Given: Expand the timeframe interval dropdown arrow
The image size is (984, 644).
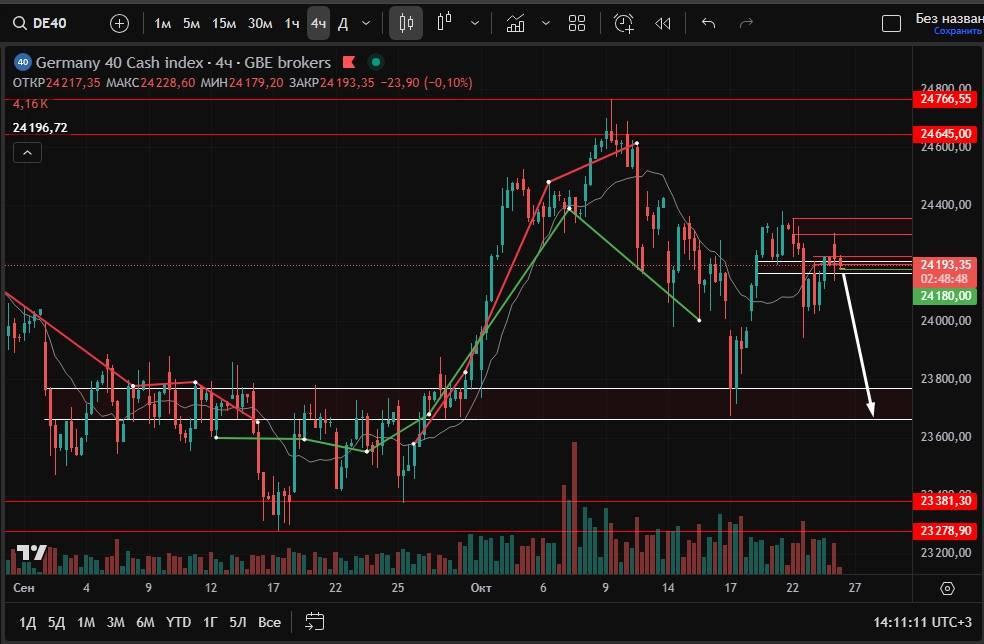Looking at the screenshot, I should (366, 23).
